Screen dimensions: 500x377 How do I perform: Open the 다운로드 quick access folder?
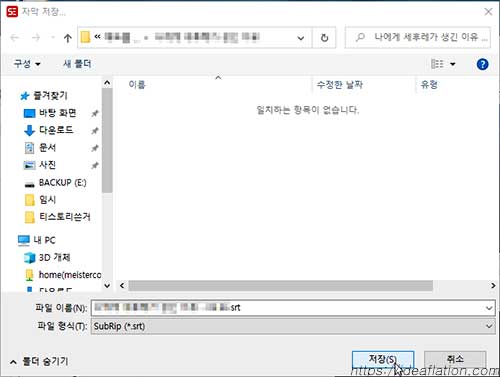coord(49,130)
